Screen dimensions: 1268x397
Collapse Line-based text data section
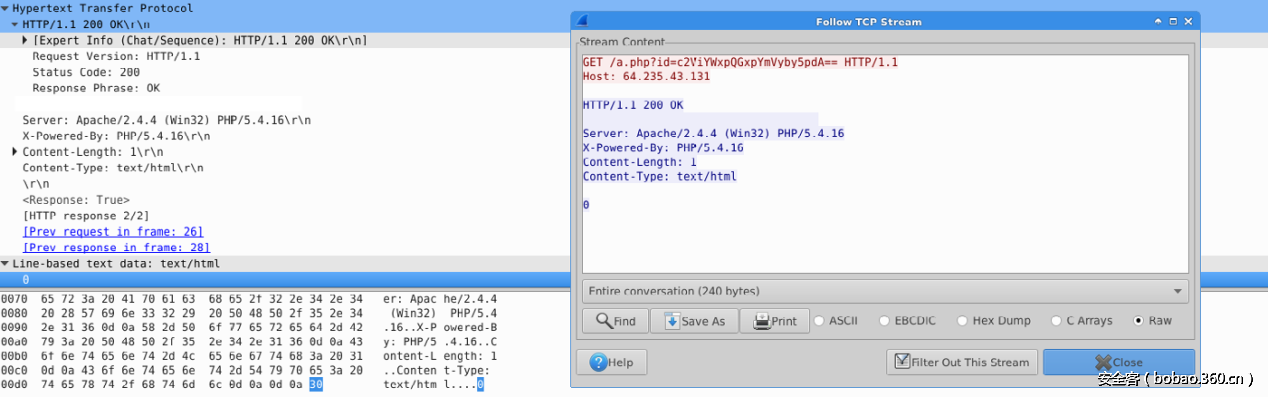tap(5, 264)
